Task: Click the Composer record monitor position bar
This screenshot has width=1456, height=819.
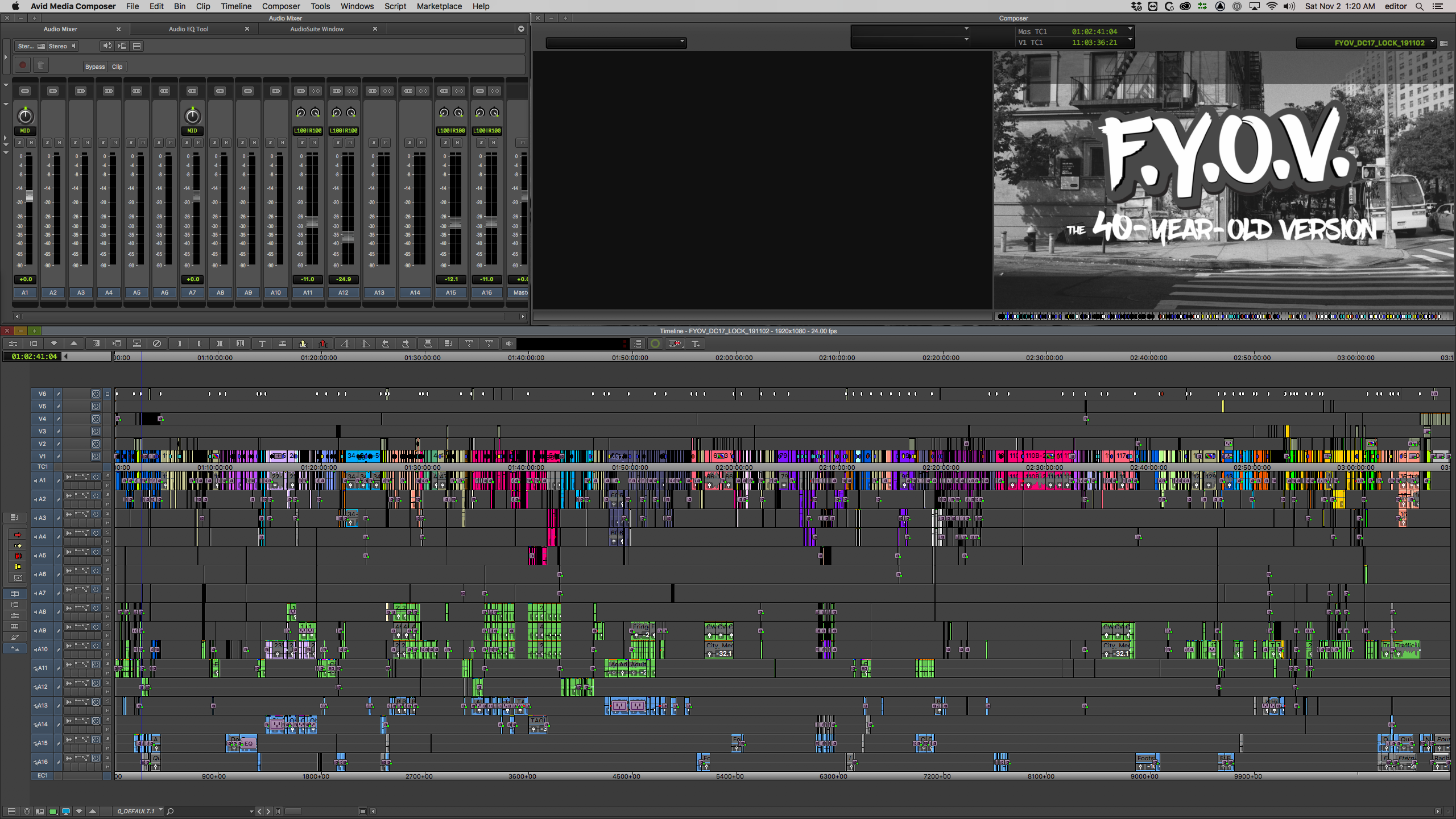Action: (1223, 316)
